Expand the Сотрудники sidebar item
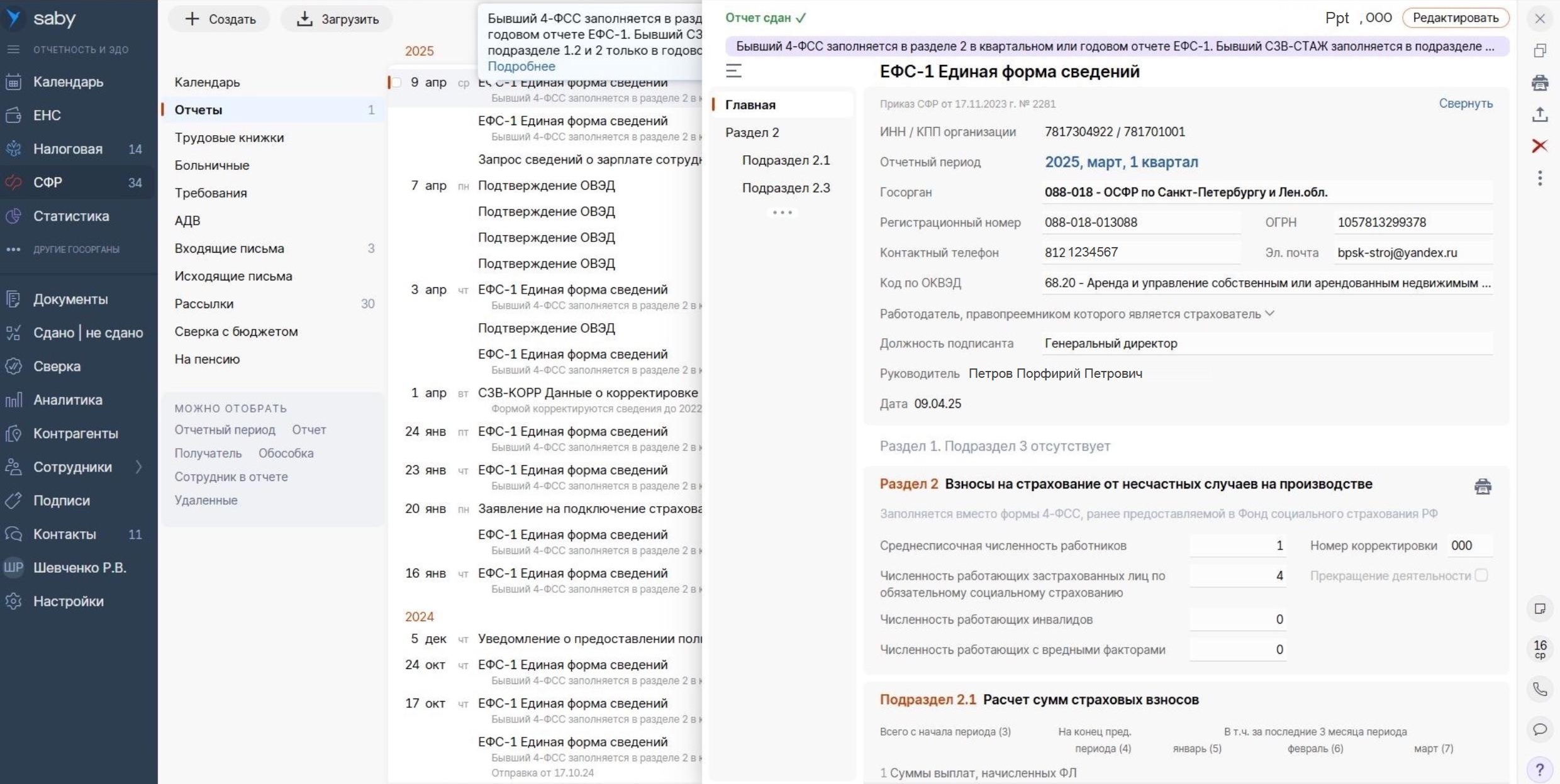 pos(139,467)
